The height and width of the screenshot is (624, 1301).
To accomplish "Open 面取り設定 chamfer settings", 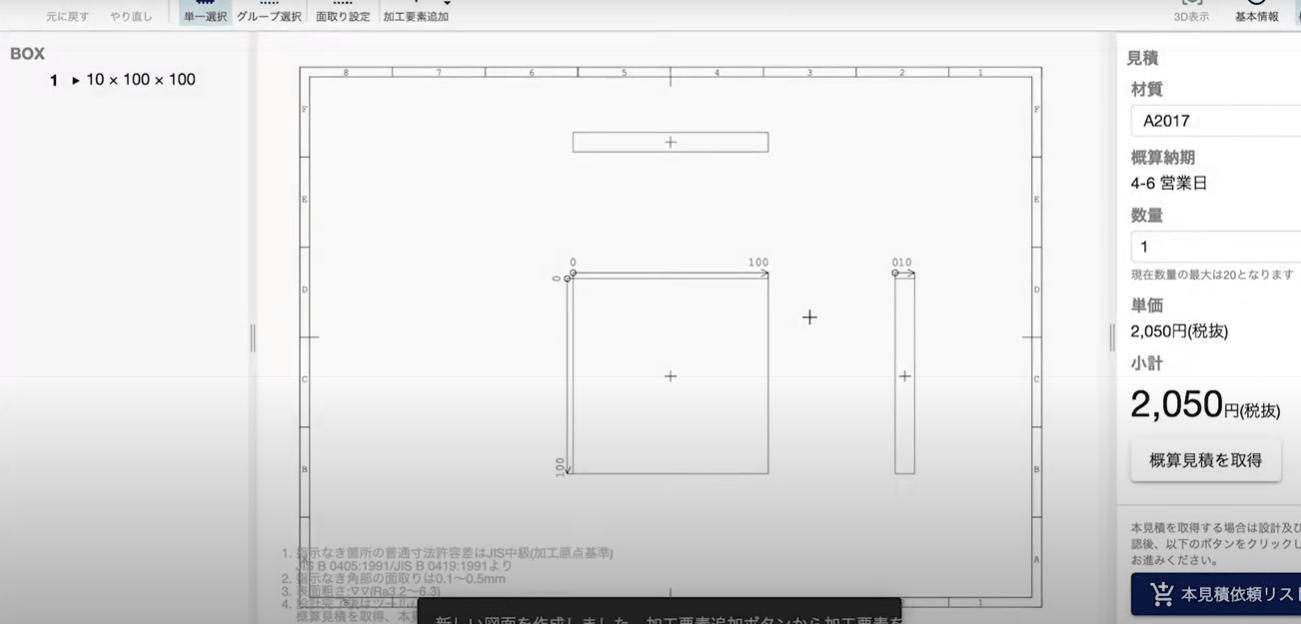I will tap(343, 13).
